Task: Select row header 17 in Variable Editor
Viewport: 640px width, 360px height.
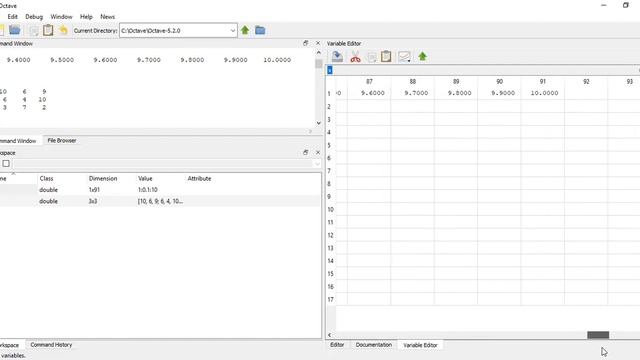Action: [330, 299]
